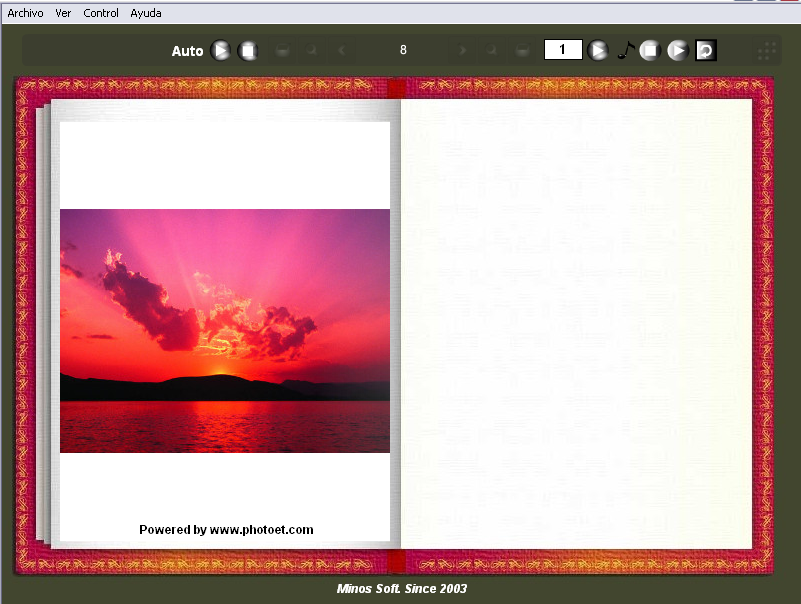Viewport: 801px width, 604px height.
Task: Stop auto page flipping with Auto stop button
Action: click(248, 51)
